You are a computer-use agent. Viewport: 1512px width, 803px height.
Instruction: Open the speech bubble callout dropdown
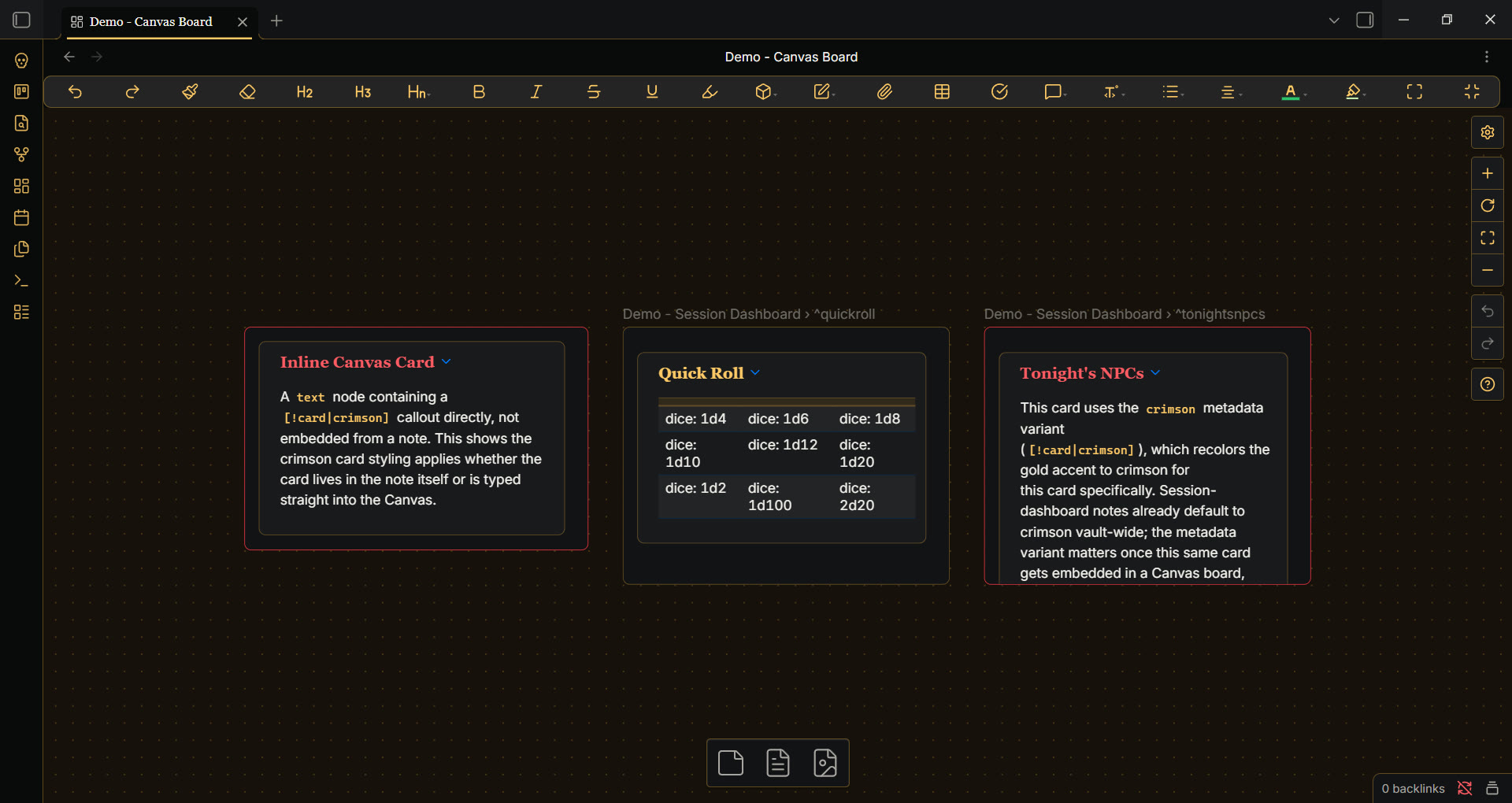coord(1055,92)
